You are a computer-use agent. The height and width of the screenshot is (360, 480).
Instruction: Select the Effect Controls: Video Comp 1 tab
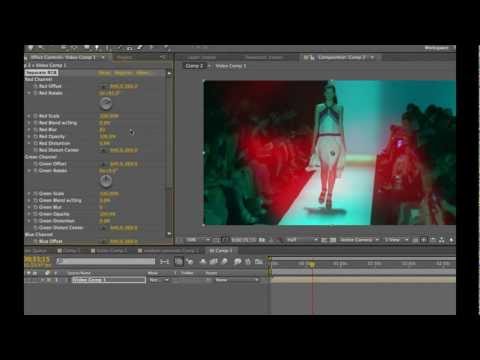click(63, 58)
